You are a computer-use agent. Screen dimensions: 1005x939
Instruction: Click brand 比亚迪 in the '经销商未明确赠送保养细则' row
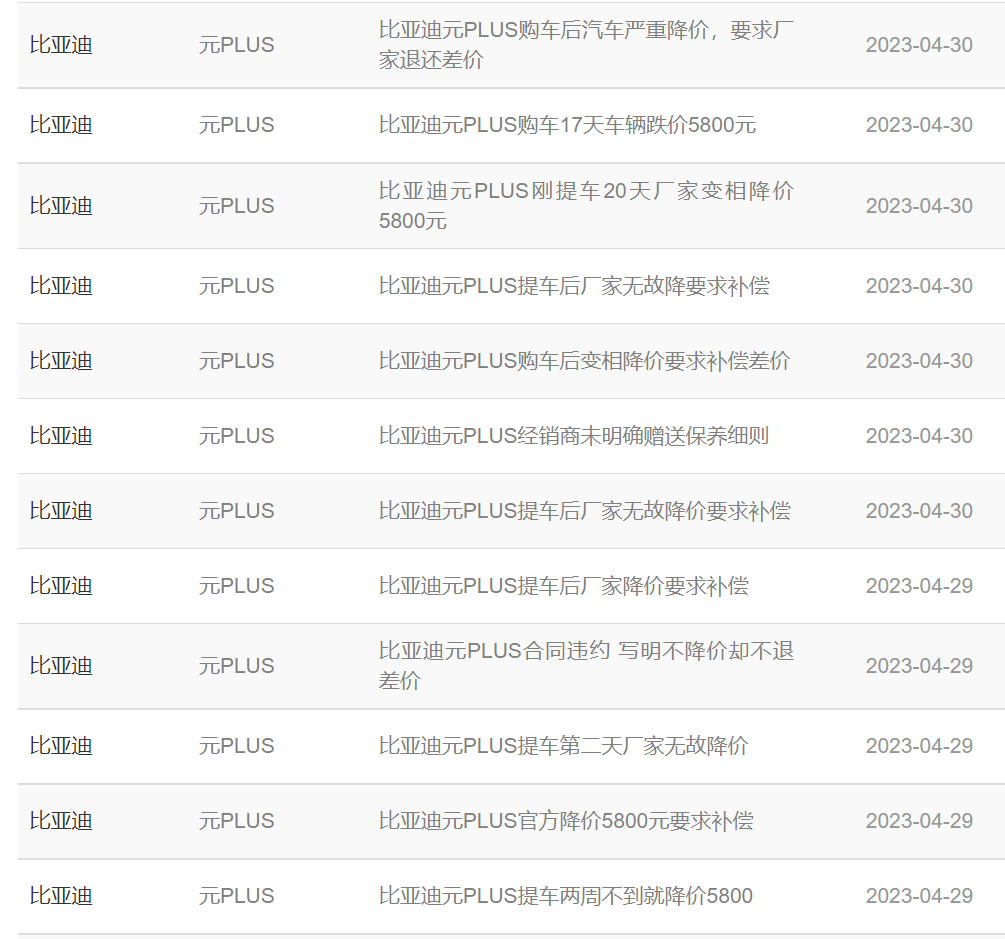(x=61, y=436)
